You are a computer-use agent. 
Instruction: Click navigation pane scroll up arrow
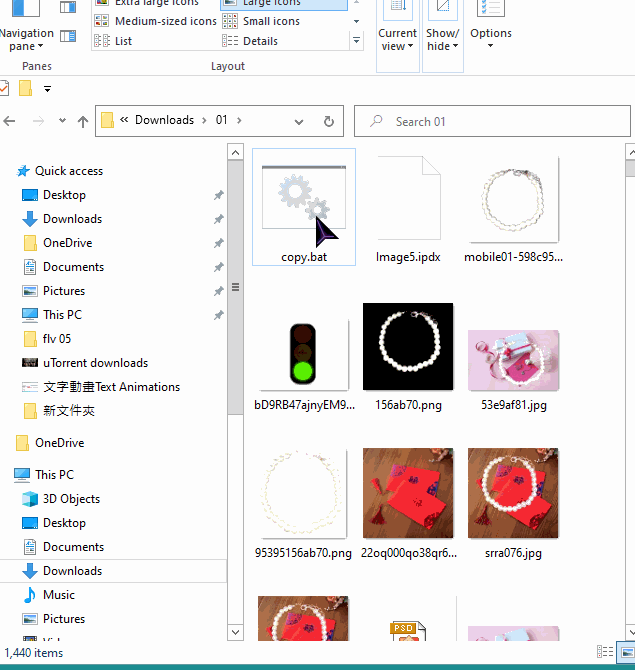coord(235,152)
